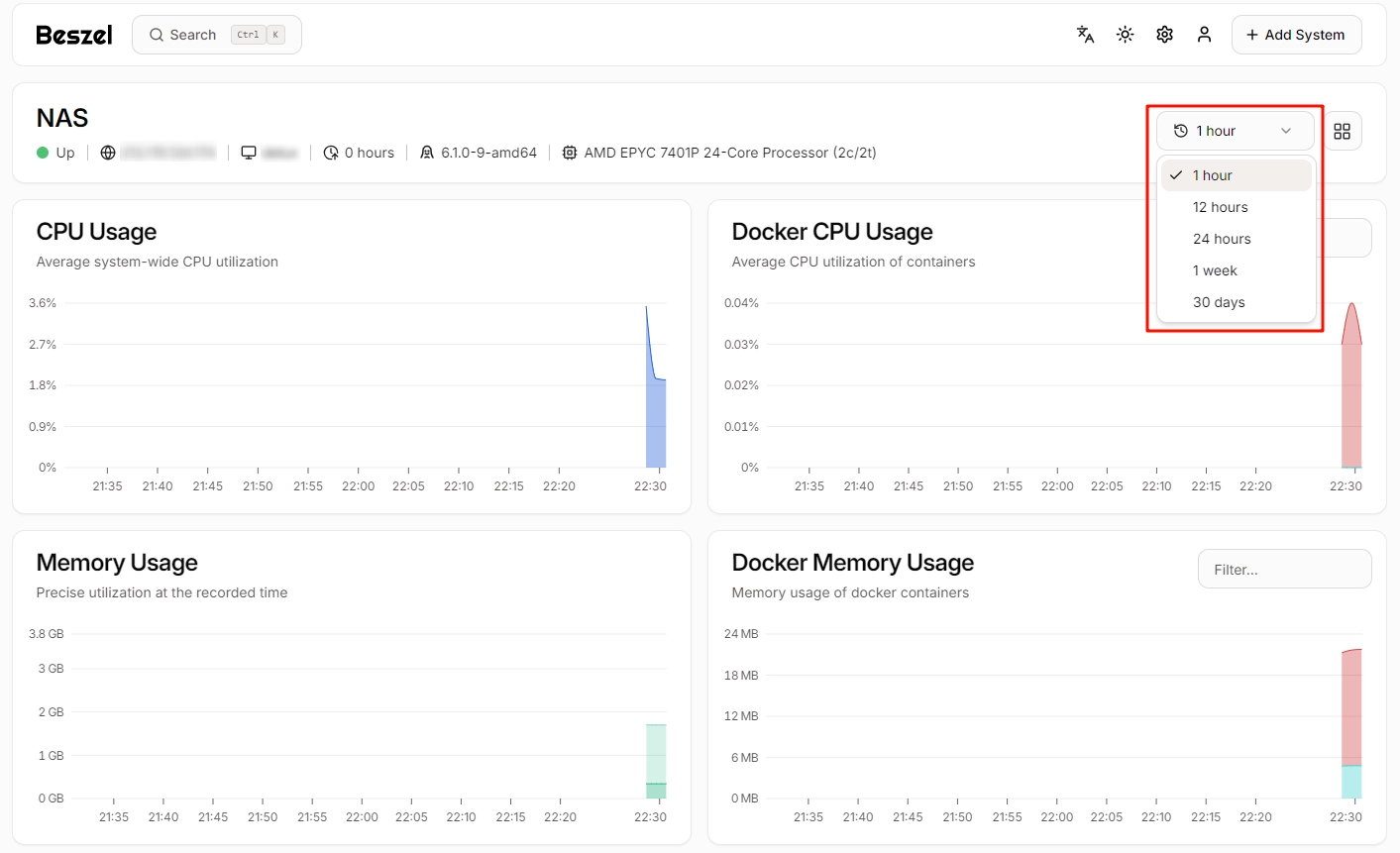1400x853 pixels.
Task: Click the CPU chip icon in system info
Action: point(569,153)
